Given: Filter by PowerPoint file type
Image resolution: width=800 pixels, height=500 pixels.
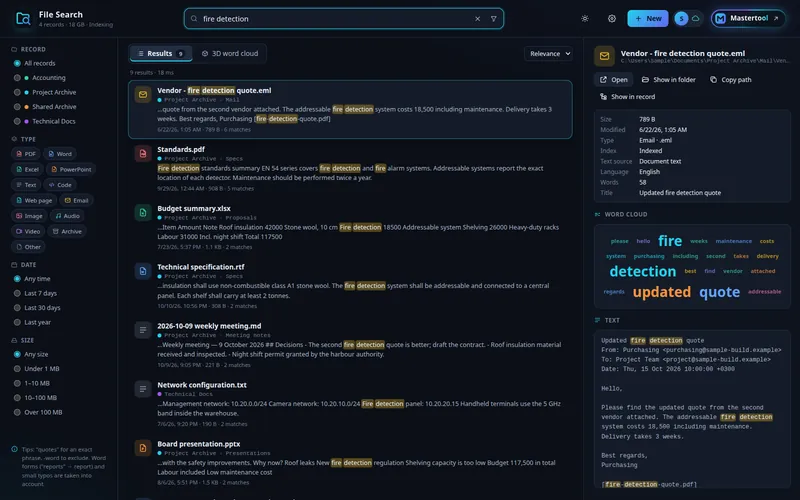Looking at the screenshot, I should (x=71, y=169).
